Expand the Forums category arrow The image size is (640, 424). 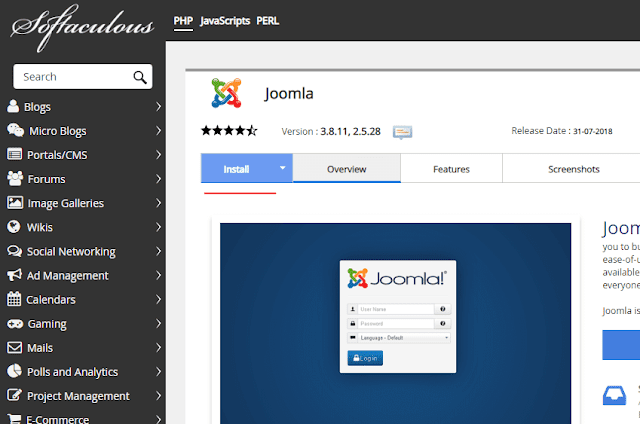(x=159, y=179)
